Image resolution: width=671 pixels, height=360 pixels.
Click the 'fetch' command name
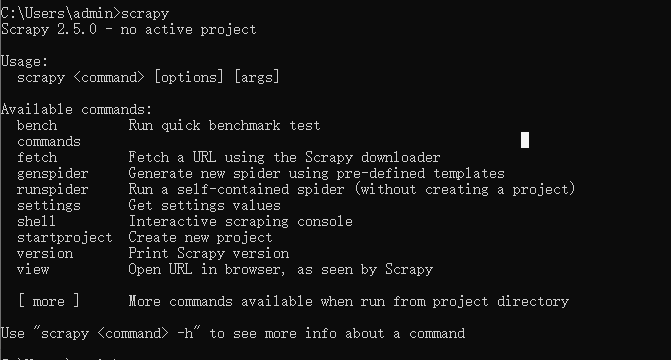coord(37,158)
